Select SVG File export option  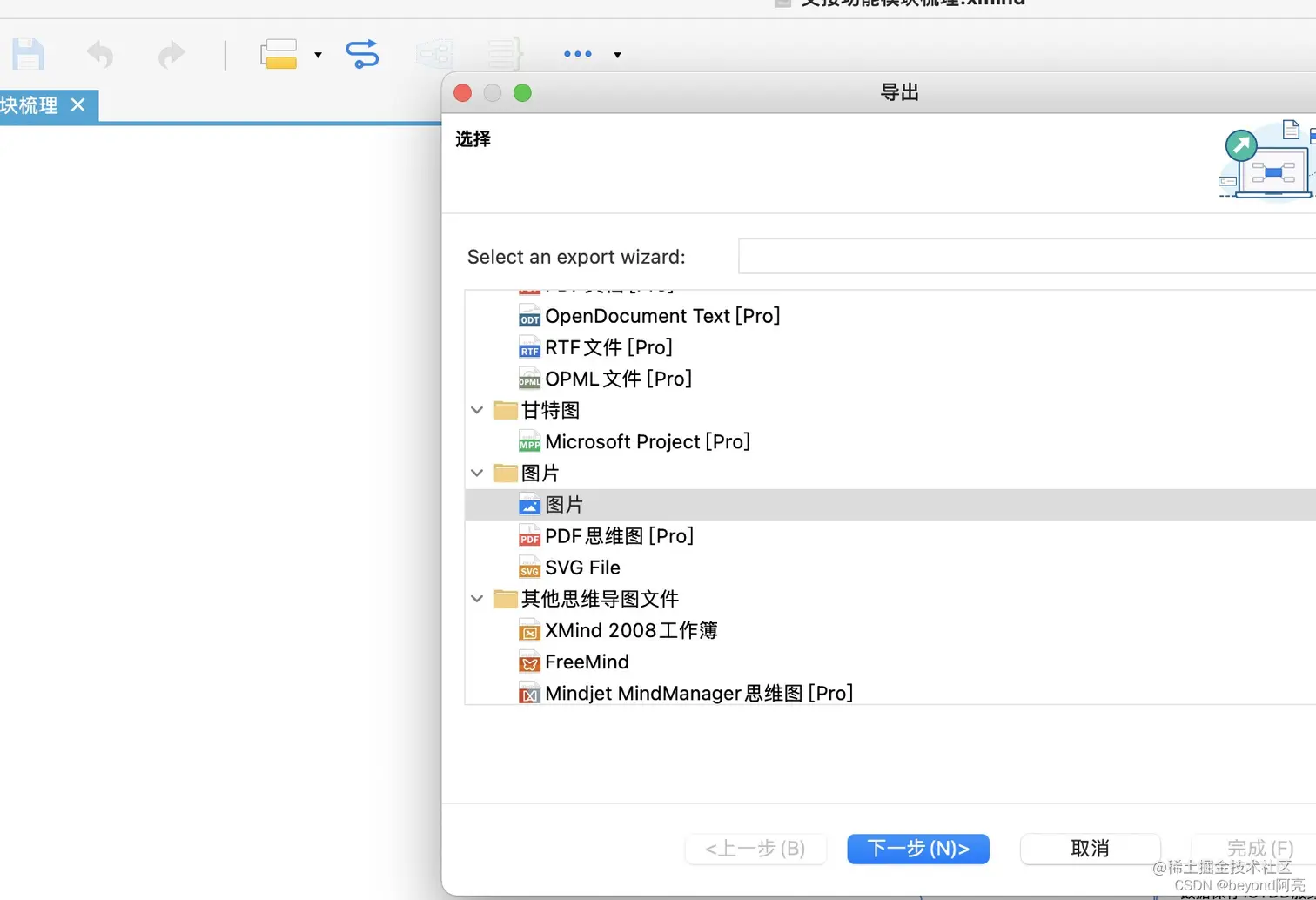pyautogui.click(x=582, y=568)
